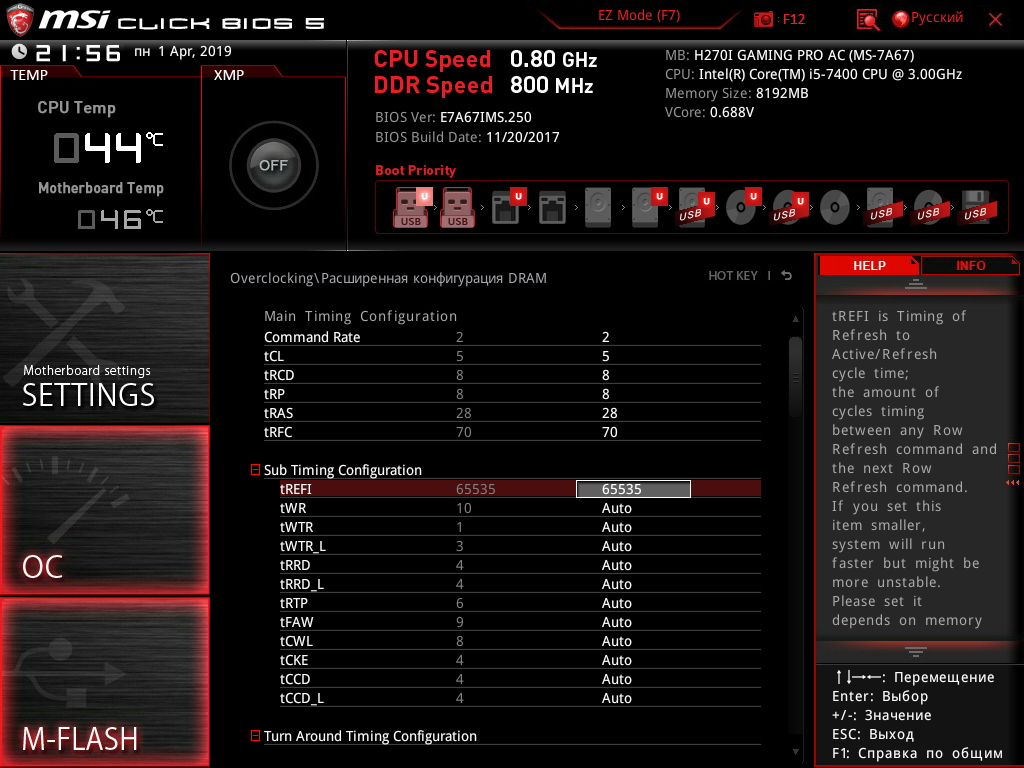Select the network boot icon without UEFI badge
Screen dimensions: 1024x768
pos(552,208)
